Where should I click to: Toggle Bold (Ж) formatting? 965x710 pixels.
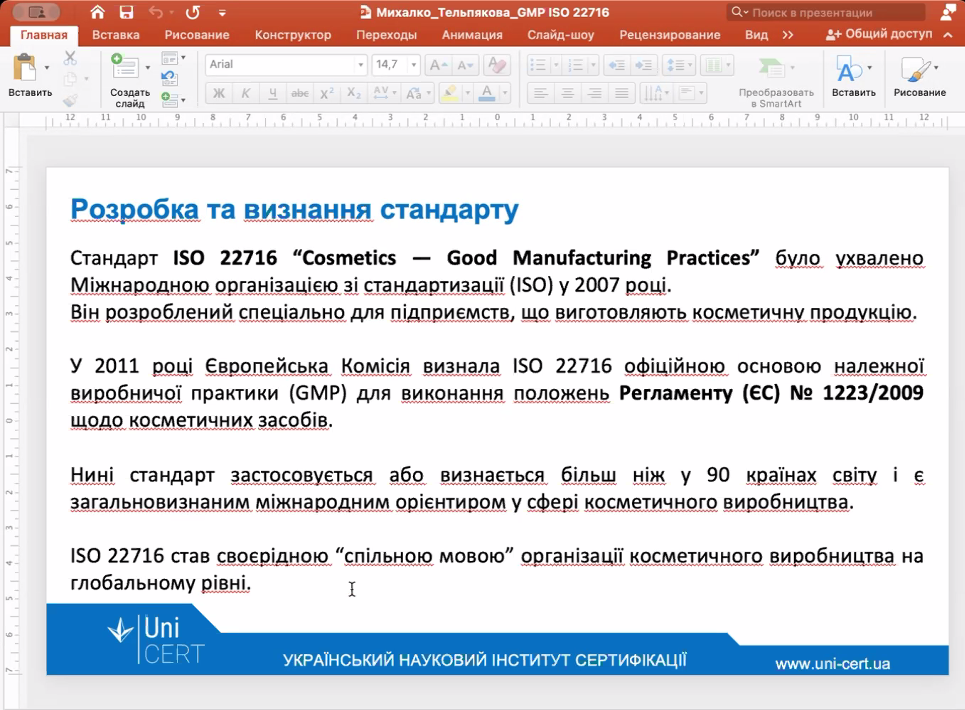point(219,93)
